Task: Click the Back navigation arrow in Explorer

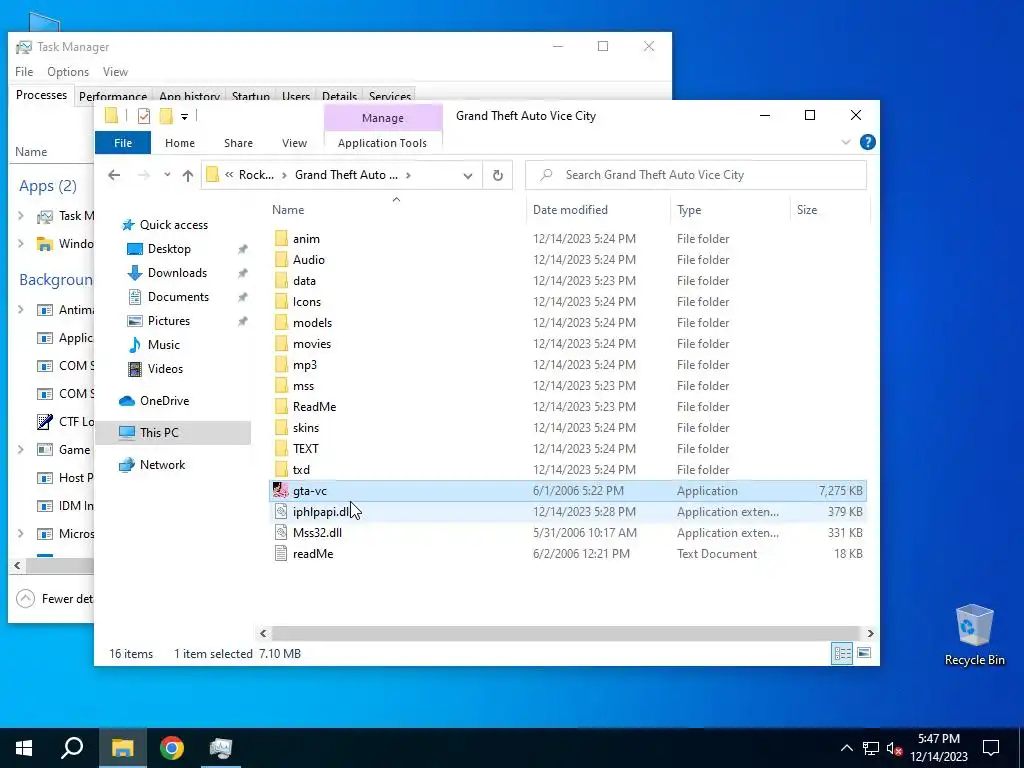Action: 114,175
